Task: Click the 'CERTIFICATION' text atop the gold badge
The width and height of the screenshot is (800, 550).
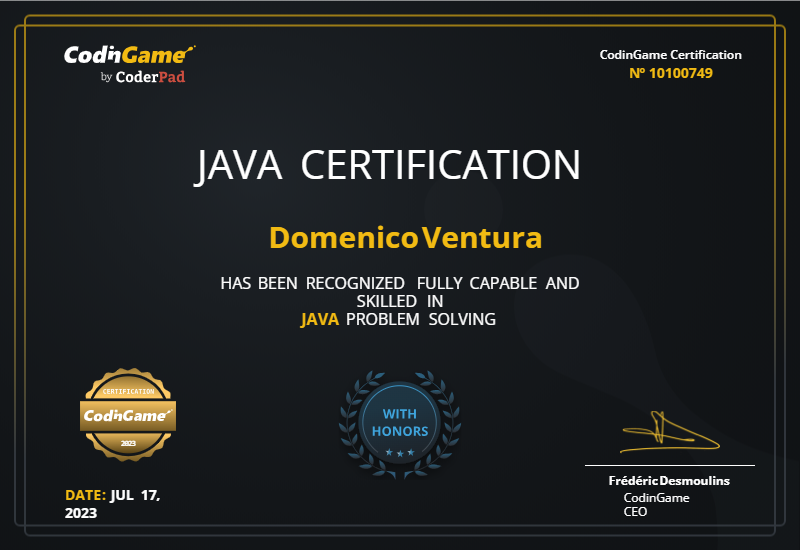Action: pos(127,391)
